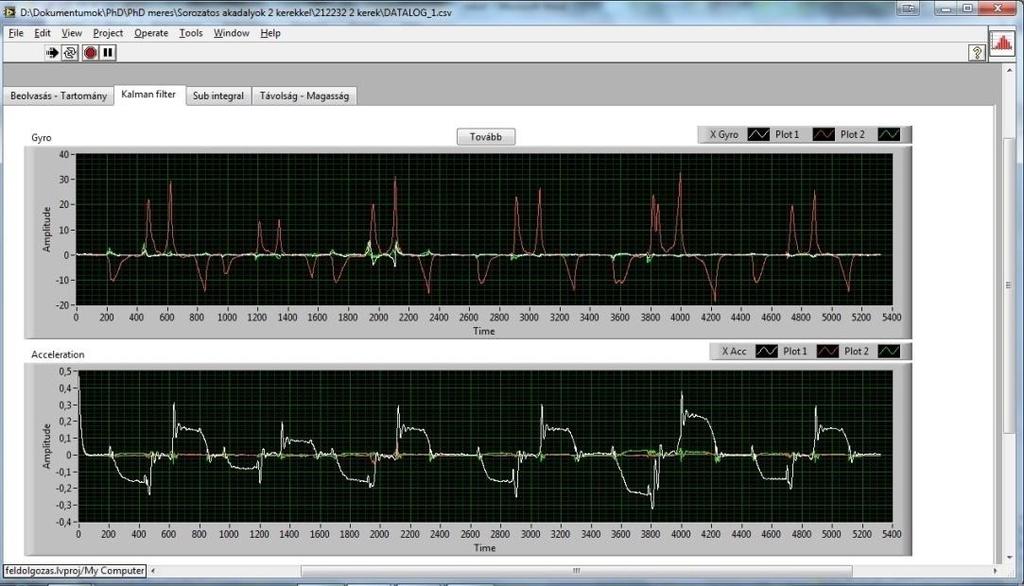The height and width of the screenshot is (586, 1024).
Task: Open the View menu
Action: (x=71, y=33)
